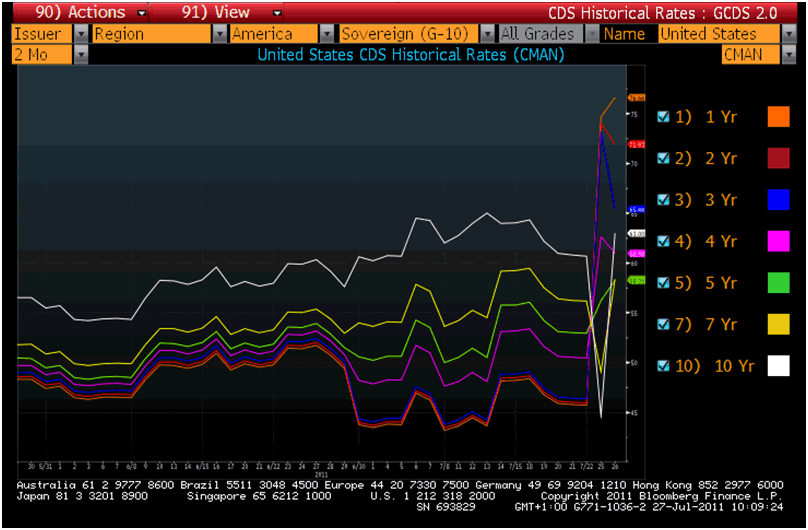This screenshot has width=808, height=530.
Task: Open the 90) Actions menu
Action: 82,12
